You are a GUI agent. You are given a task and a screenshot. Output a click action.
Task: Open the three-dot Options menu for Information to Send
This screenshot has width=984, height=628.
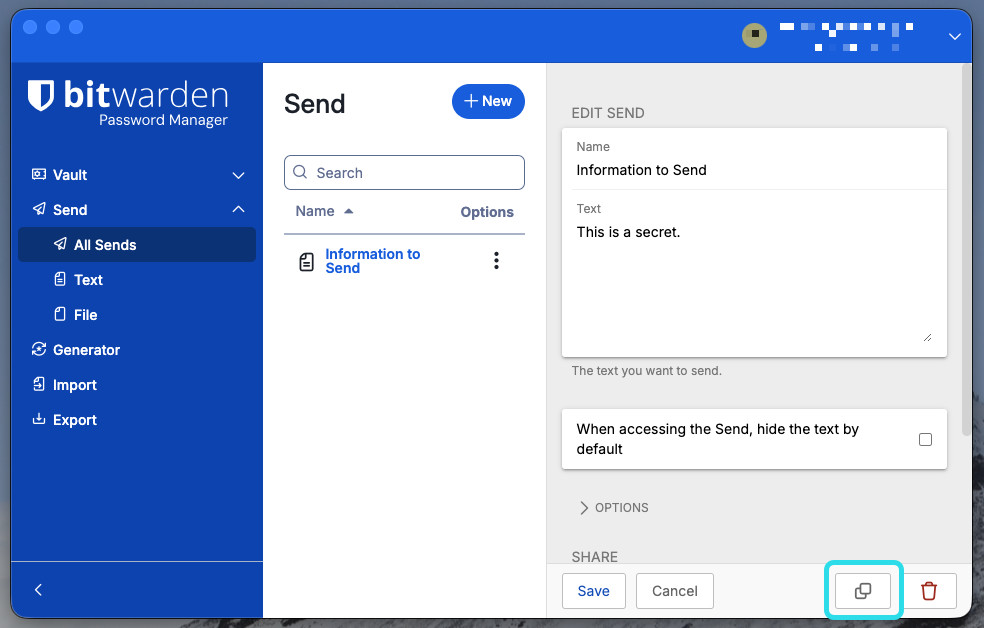point(496,260)
